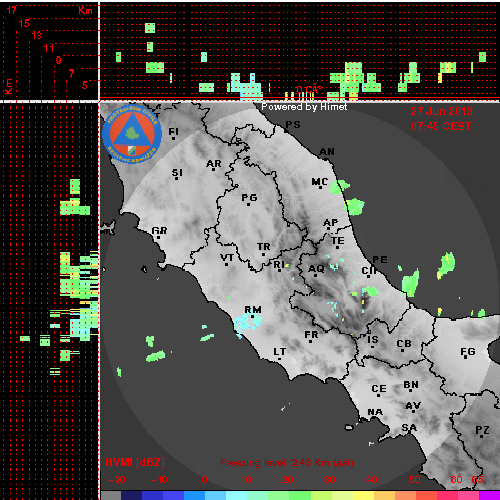Click the 15 km altitude label
The width and height of the screenshot is (500, 500).
click(x=24, y=23)
